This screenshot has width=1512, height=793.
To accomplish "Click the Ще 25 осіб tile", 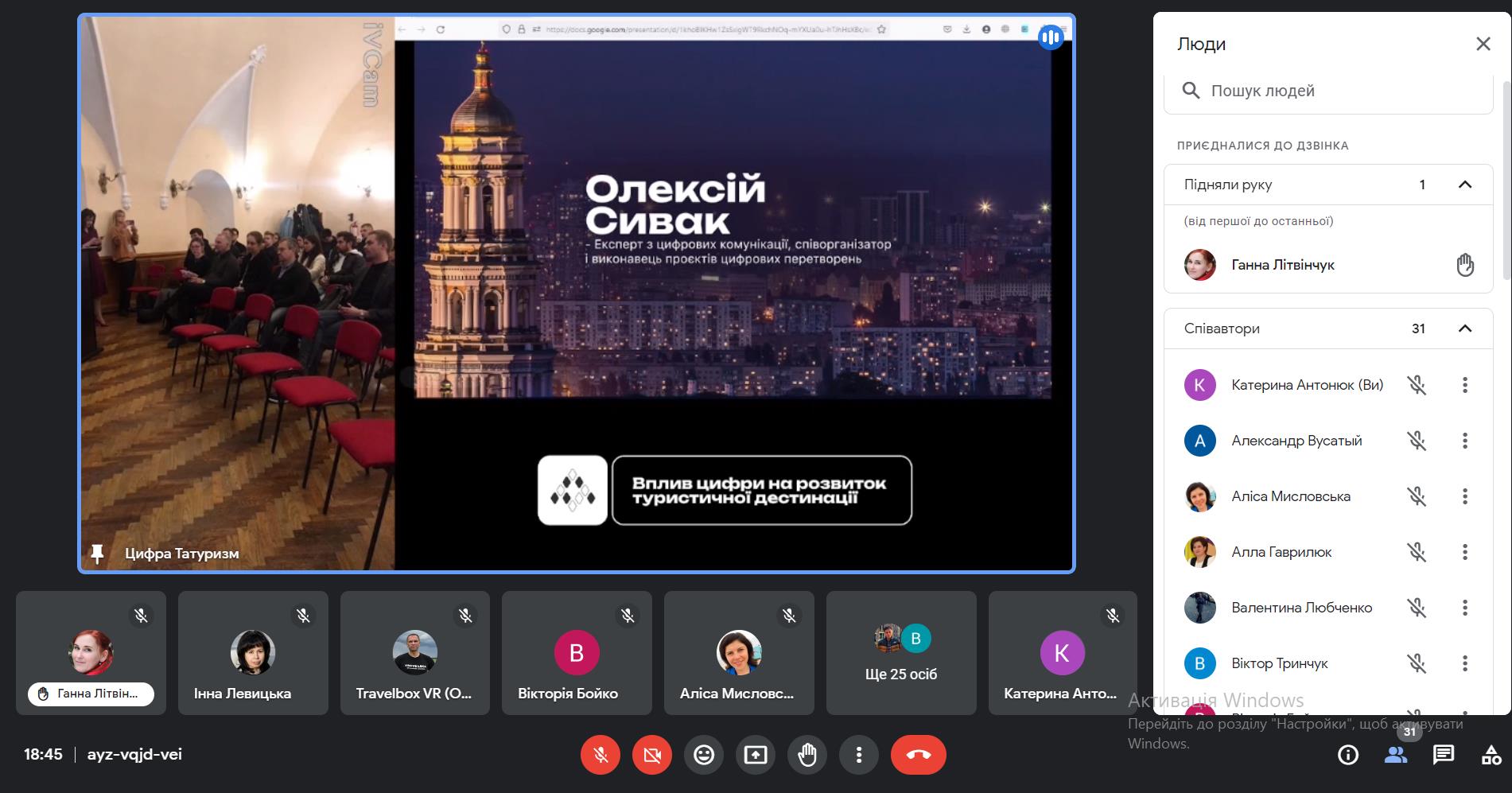I will click(x=900, y=653).
